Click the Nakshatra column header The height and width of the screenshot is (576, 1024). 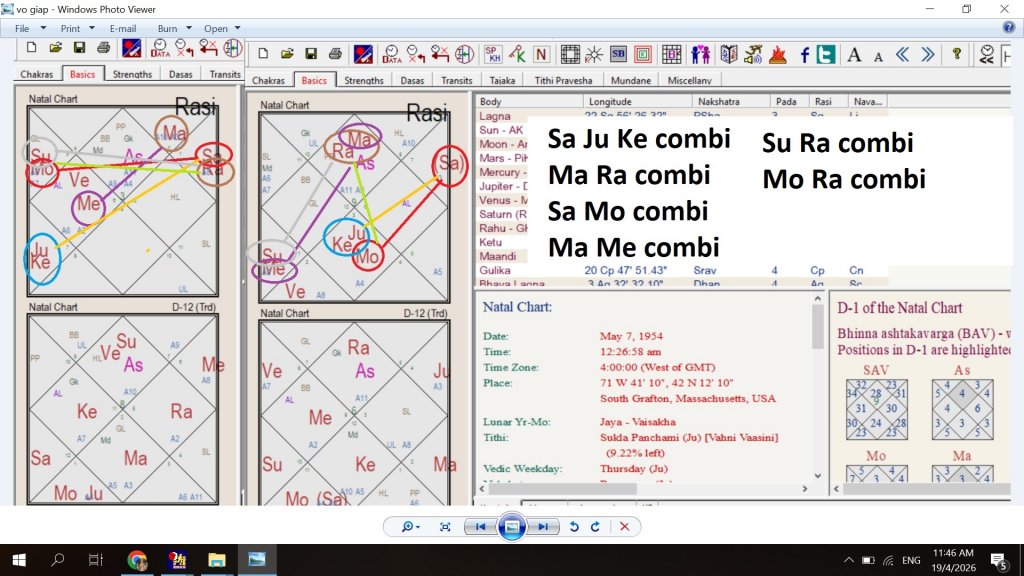(731, 101)
